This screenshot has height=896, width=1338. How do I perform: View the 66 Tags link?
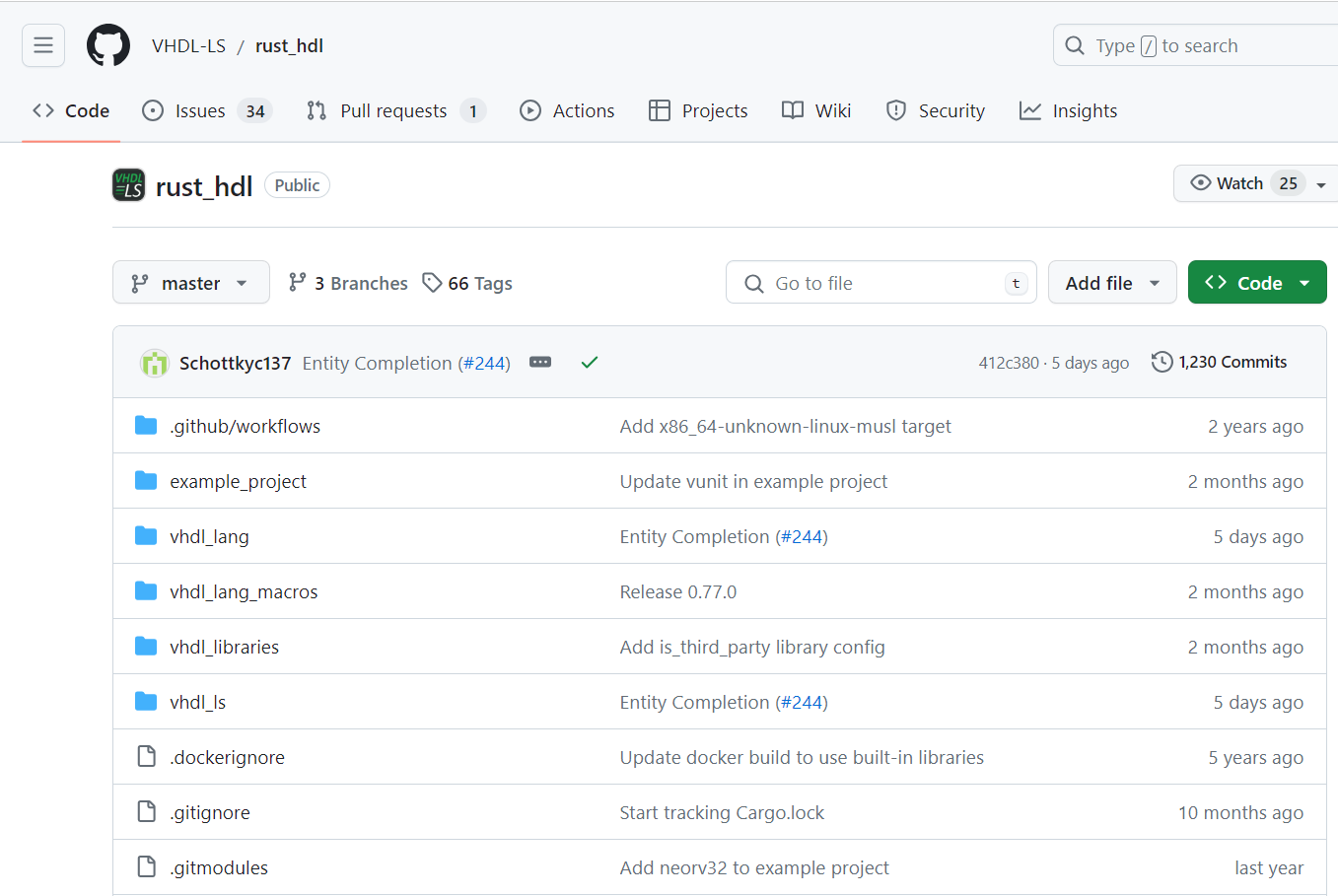[467, 283]
